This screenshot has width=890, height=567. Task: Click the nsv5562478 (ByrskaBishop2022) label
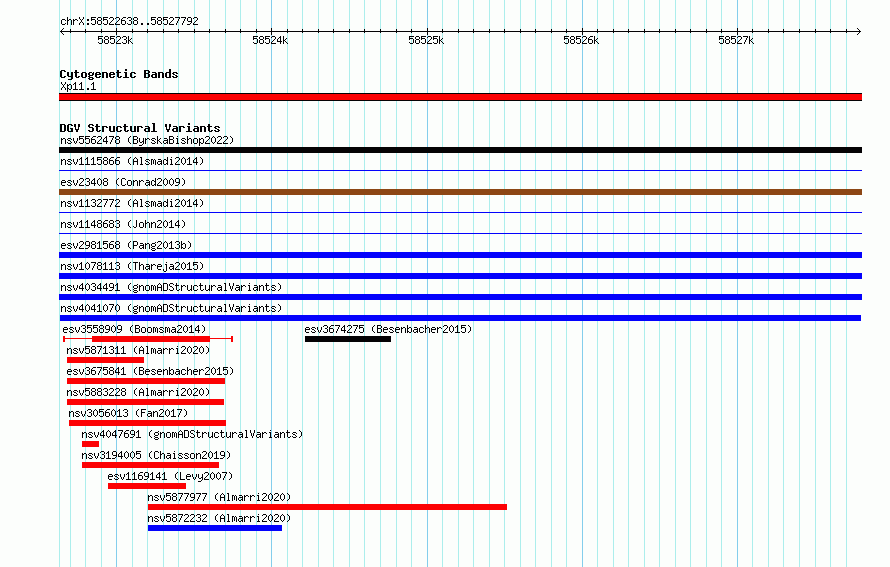click(147, 140)
